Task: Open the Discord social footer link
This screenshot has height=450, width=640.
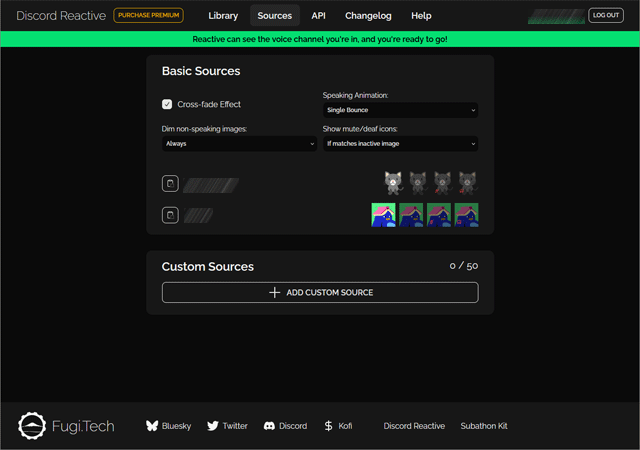Action: [x=285, y=426]
